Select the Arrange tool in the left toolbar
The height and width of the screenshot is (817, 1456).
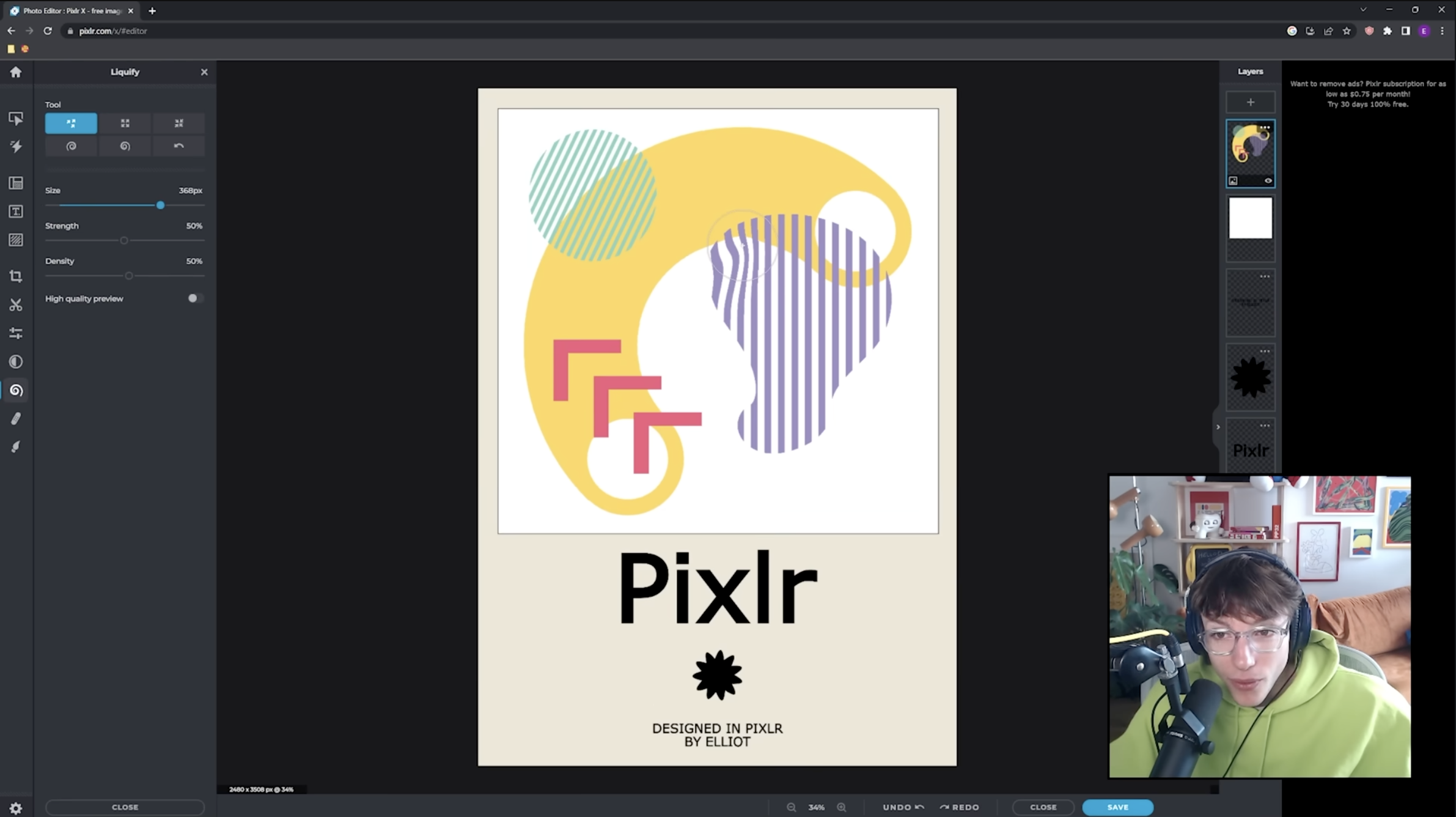16,118
